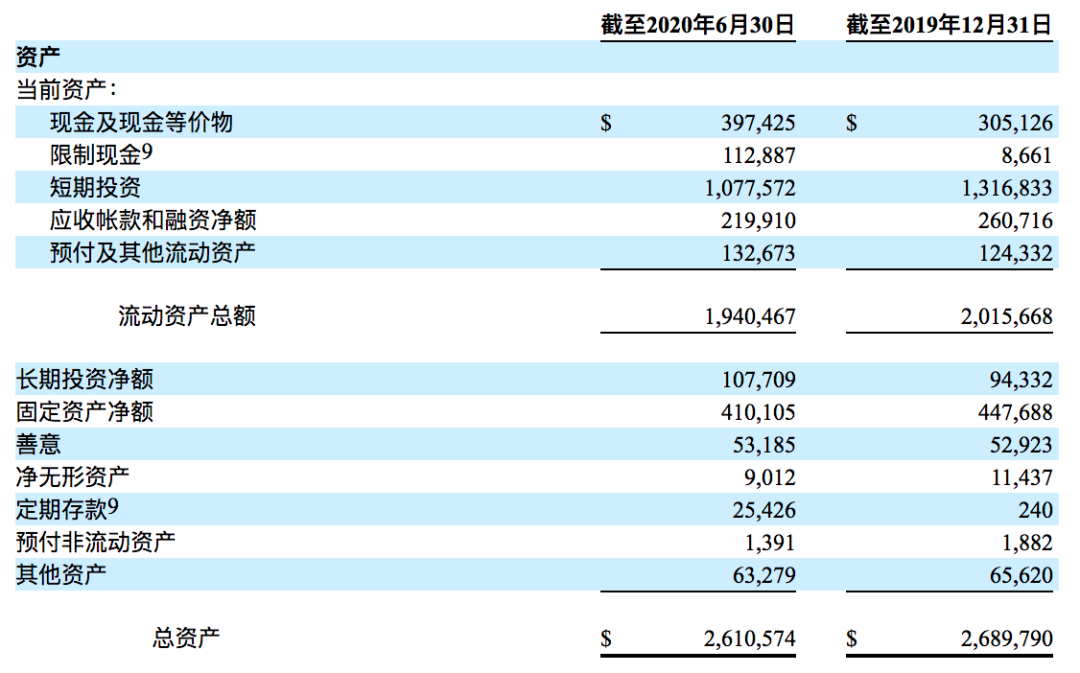
Task: Select the value 1,391
Action: pos(770,543)
